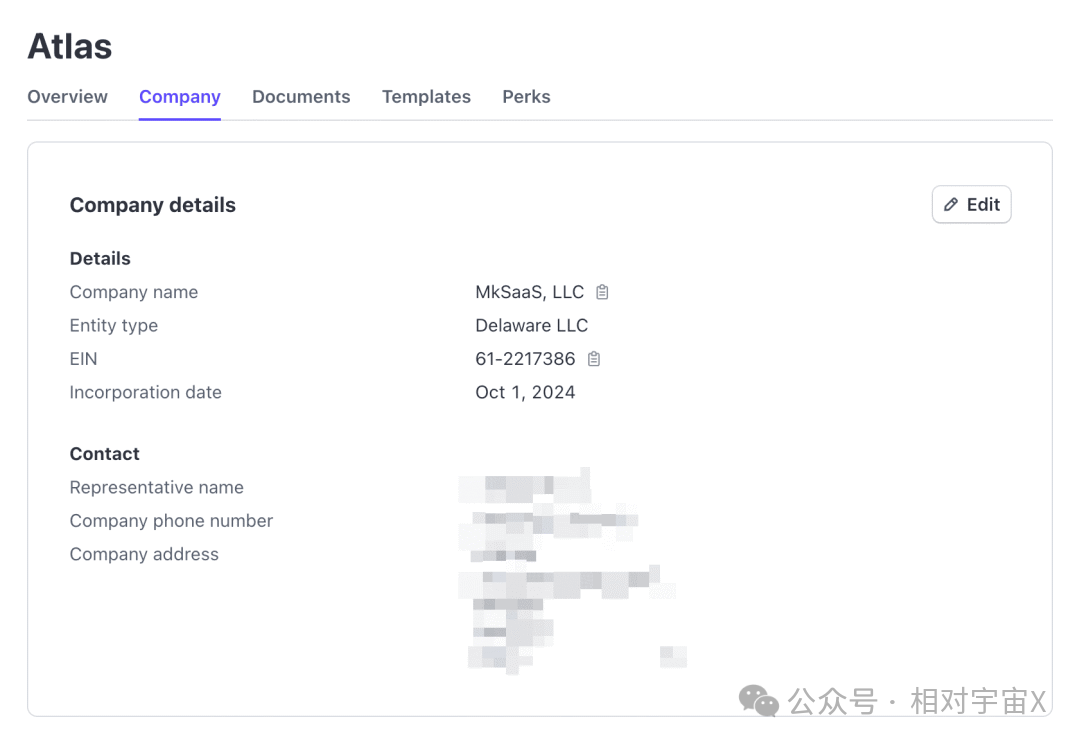Go to the Templates tab
1080x744 pixels.
[x=426, y=96]
